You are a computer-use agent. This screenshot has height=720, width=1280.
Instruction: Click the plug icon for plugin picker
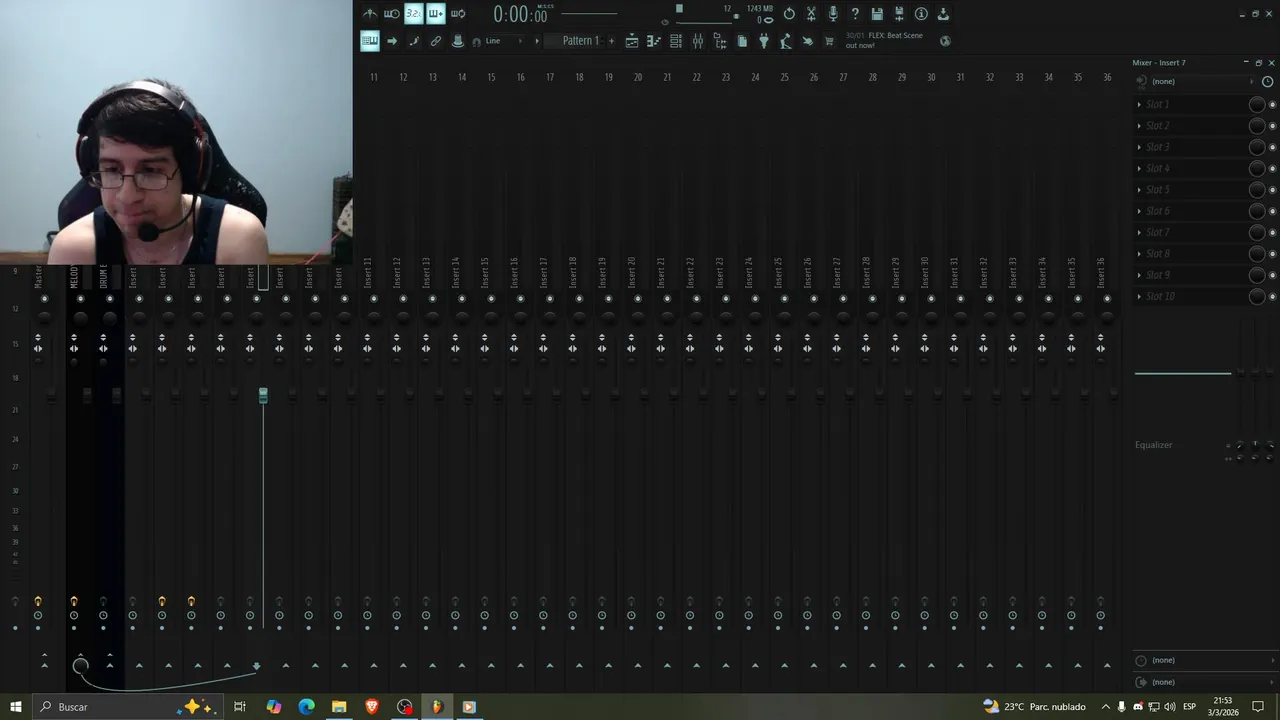(x=764, y=41)
